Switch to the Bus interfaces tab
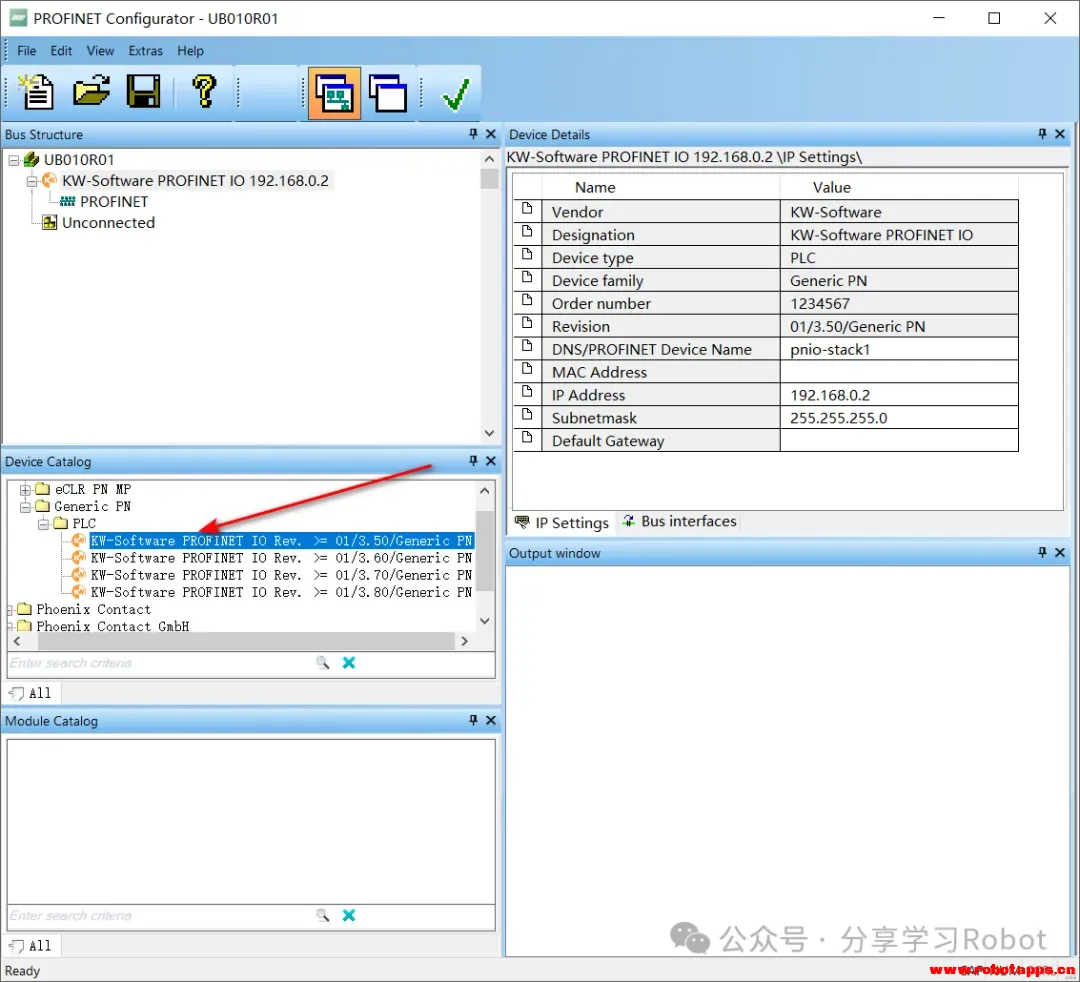The width and height of the screenshot is (1080, 982). click(679, 521)
